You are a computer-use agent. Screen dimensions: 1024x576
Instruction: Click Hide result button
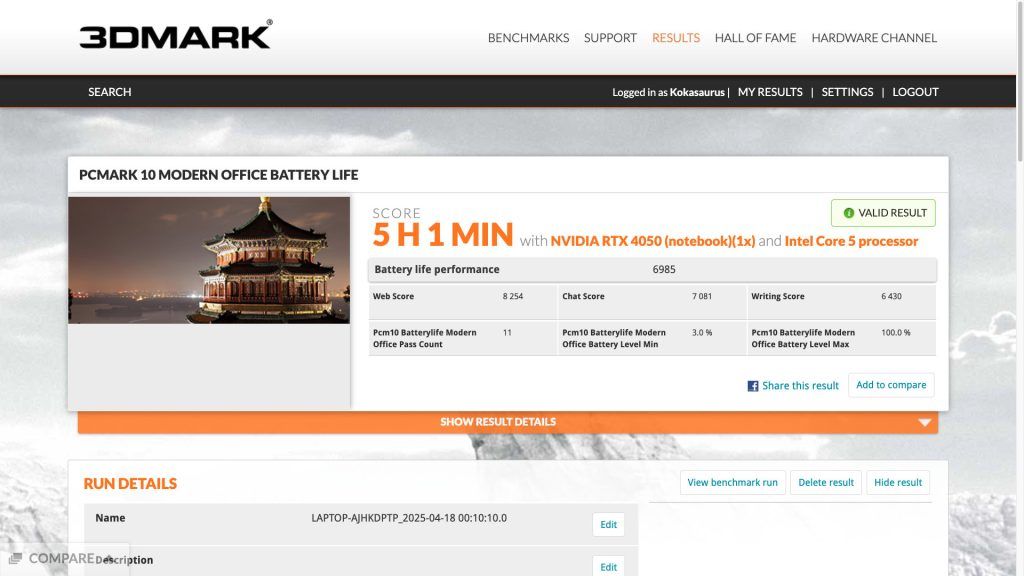pyautogui.click(x=898, y=483)
